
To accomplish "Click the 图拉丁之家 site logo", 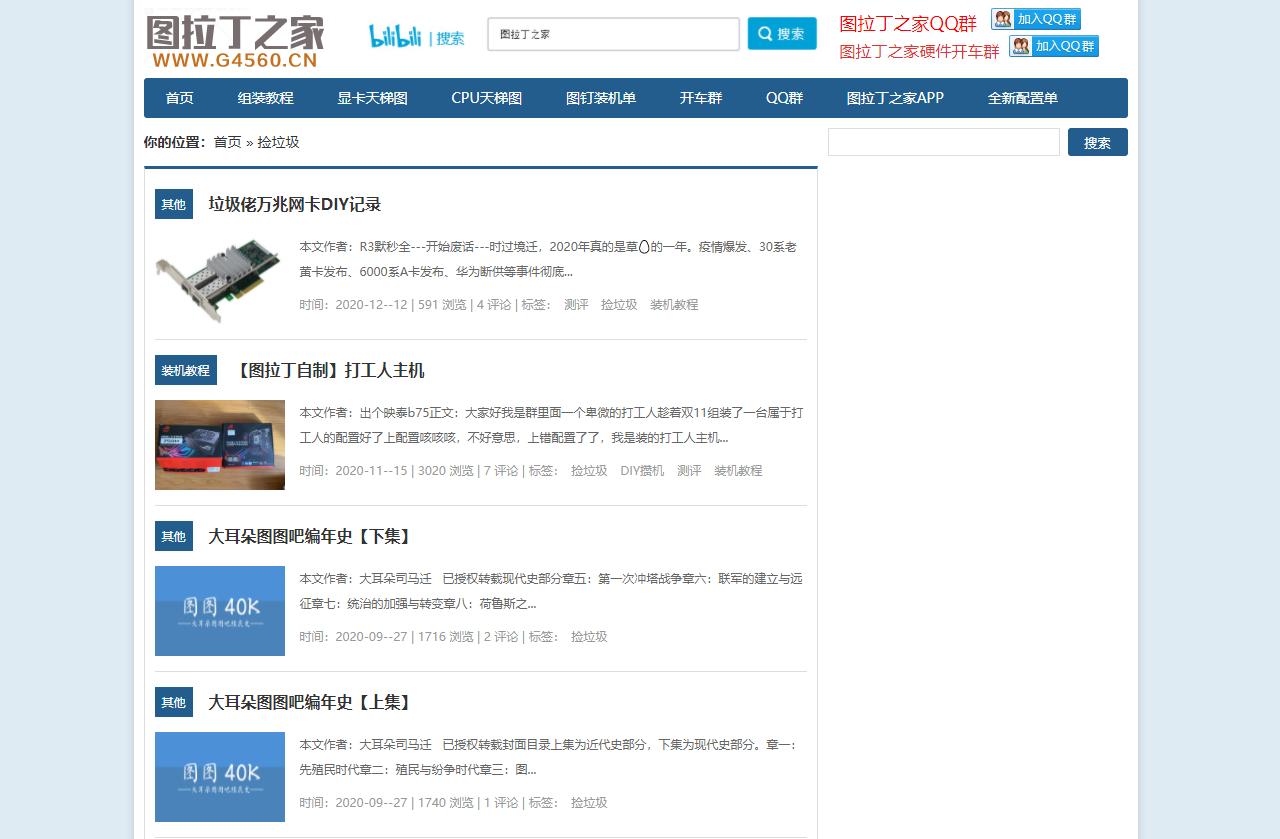I will (x=233, y=32).
